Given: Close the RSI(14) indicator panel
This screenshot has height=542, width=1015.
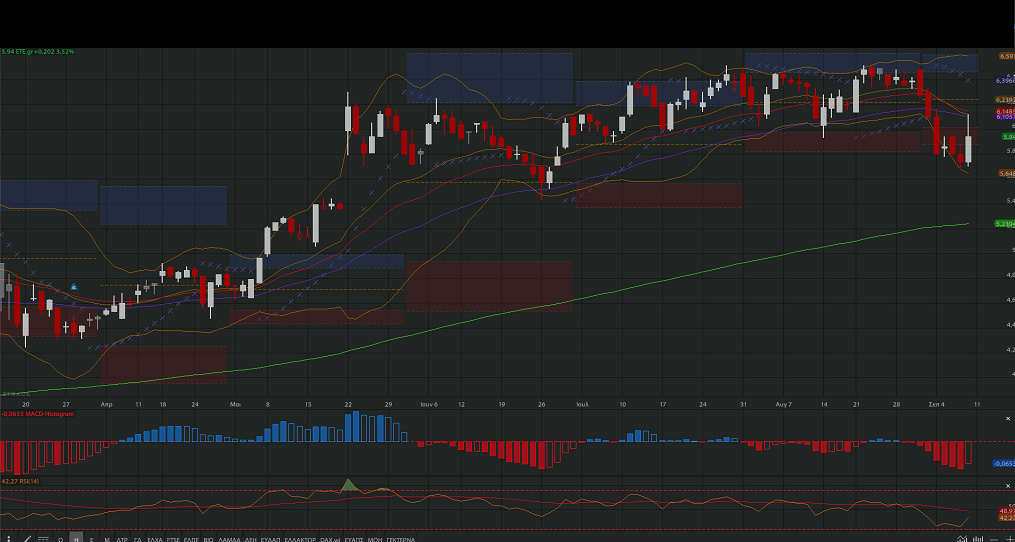Looking at the screenshot, I should [x=1007, y=485].
